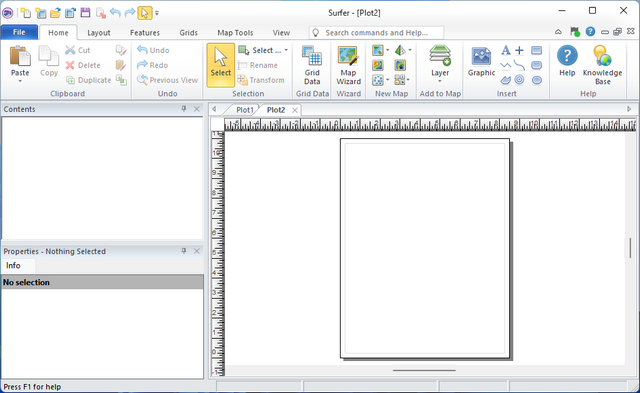Click the Previous View button
Image resolution: width=640 pixels, height=393 pixels.
click(167, 80)
